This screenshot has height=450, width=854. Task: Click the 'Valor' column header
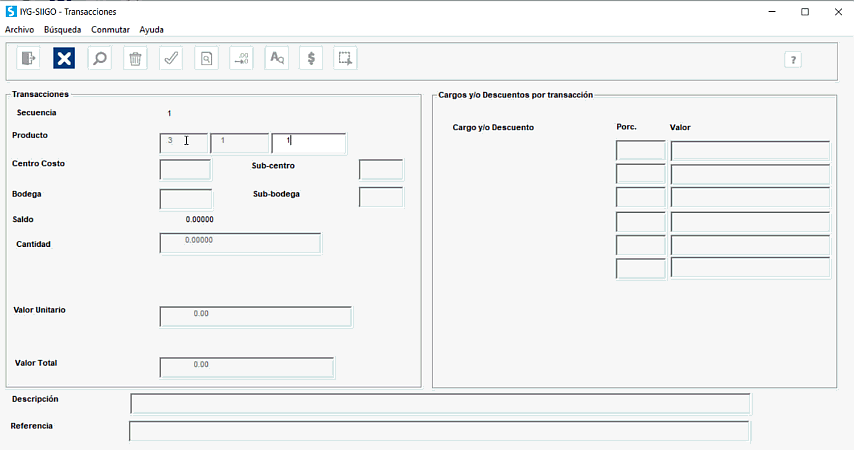tap(680, 127)
